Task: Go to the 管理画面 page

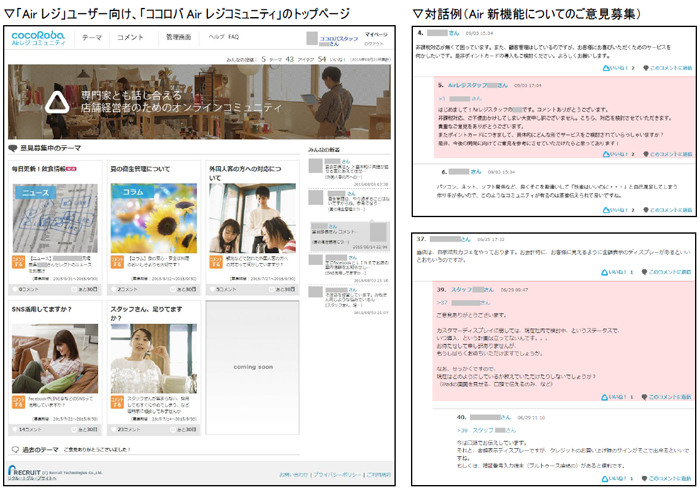Action: pyautogui.click(x=178, y=37)
